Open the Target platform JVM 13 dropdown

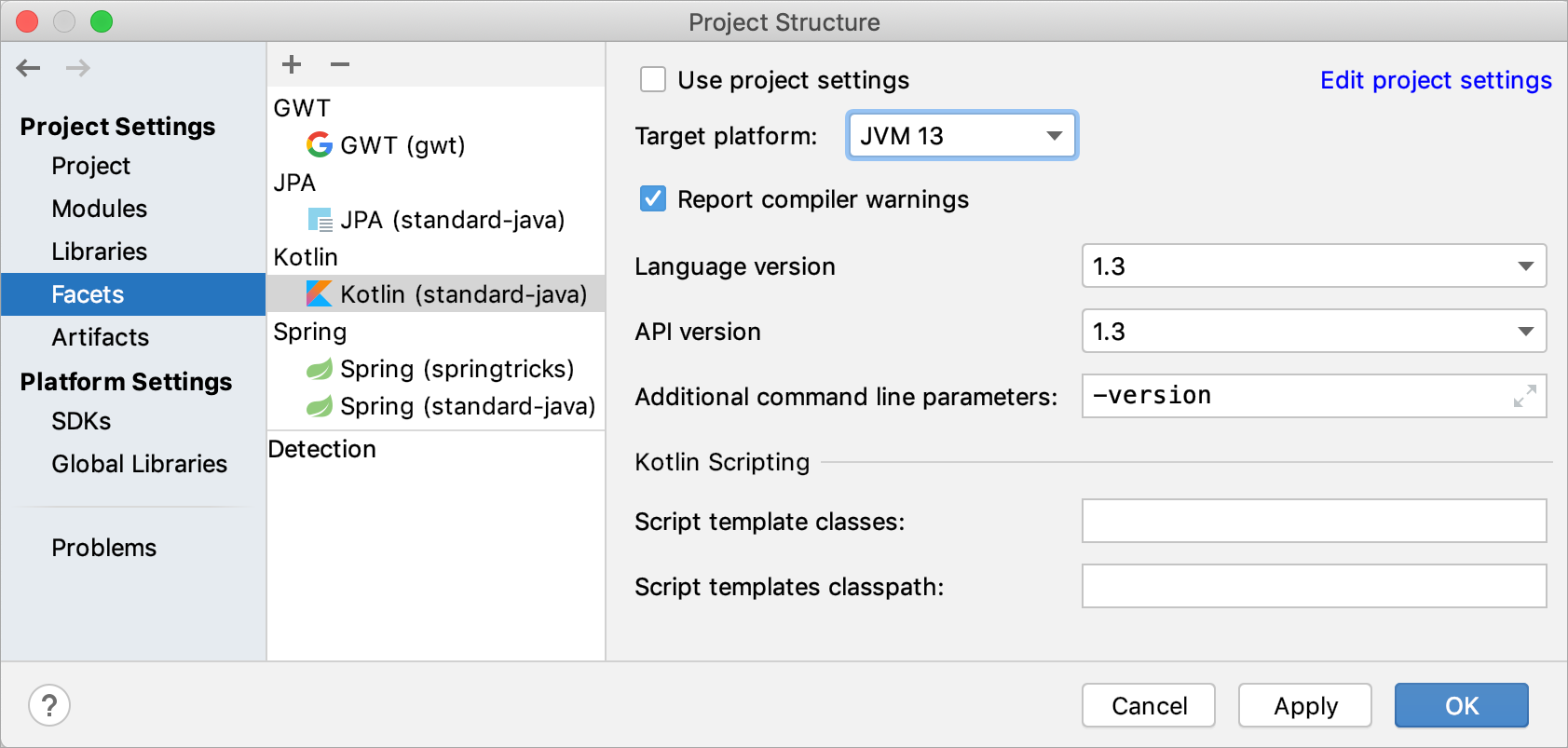click(x=961, y=136)
